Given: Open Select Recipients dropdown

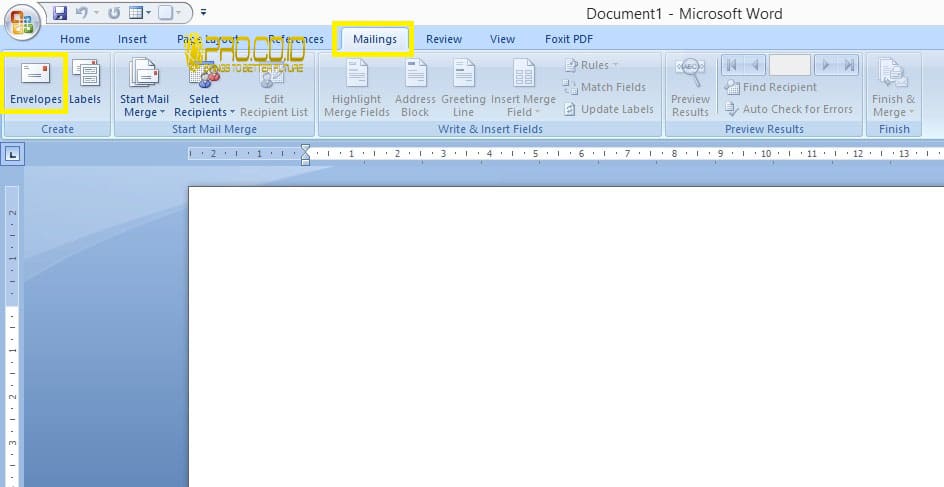Looking at the screenshot, I should tap(204, 88).
